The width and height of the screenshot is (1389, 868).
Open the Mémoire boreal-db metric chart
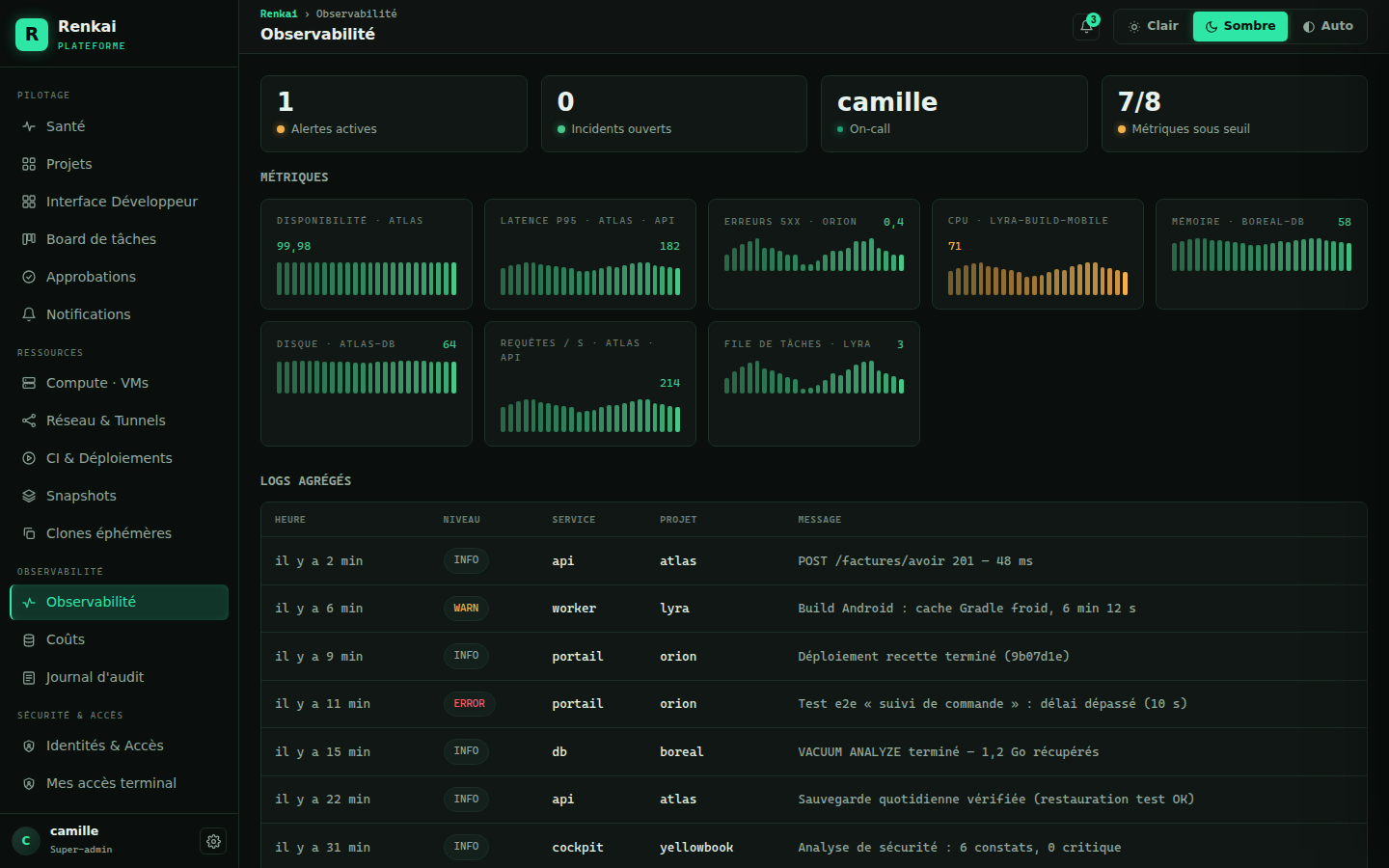click(x=1262, y=255)
